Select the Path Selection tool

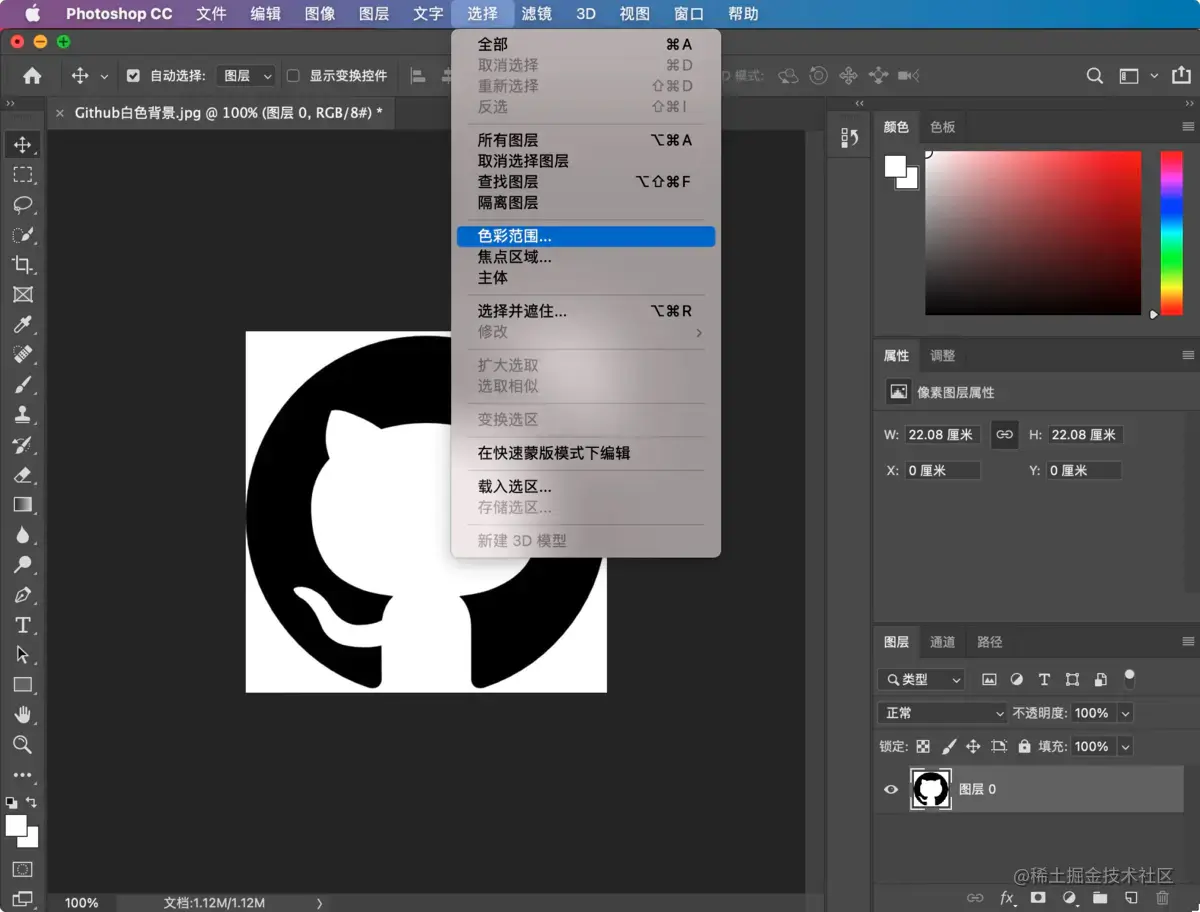(x=22, y=655)
